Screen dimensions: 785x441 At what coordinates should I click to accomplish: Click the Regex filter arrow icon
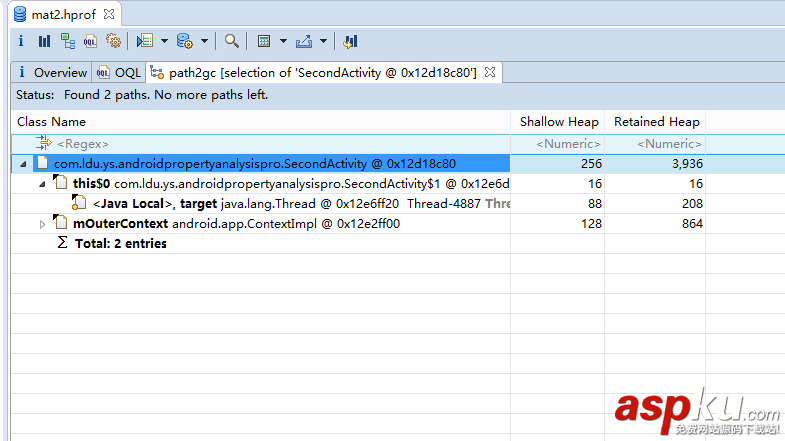pos(44,143)
